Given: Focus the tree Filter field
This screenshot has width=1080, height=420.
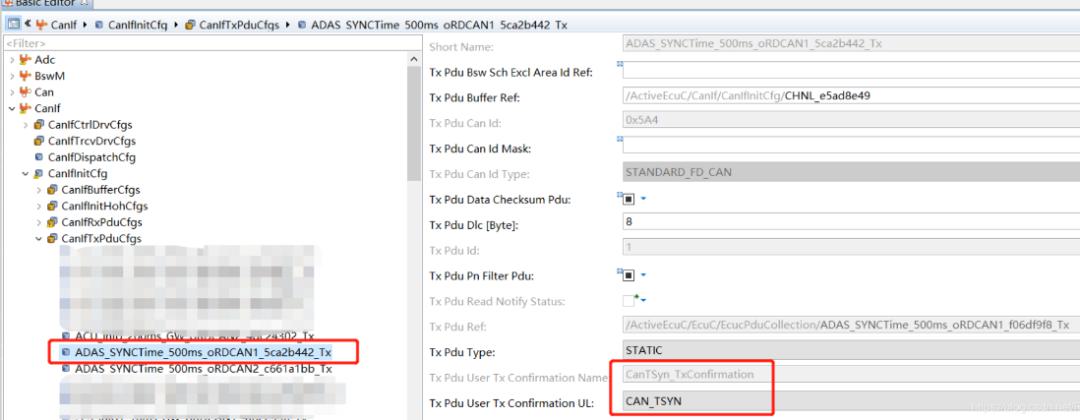Looking at the screenshot, I should click(210, 43).
